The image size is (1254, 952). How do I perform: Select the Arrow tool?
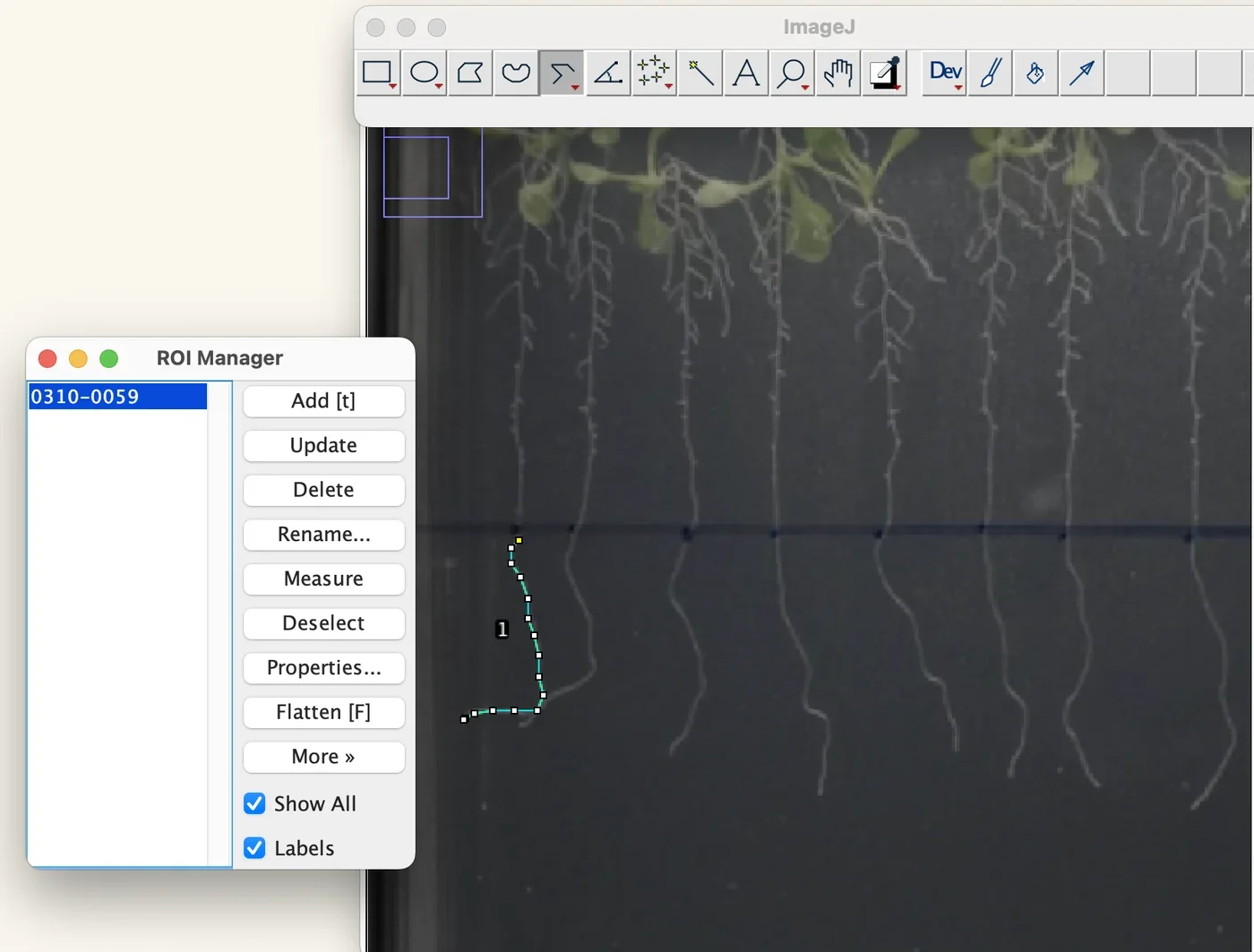[x=1082, y=73]
